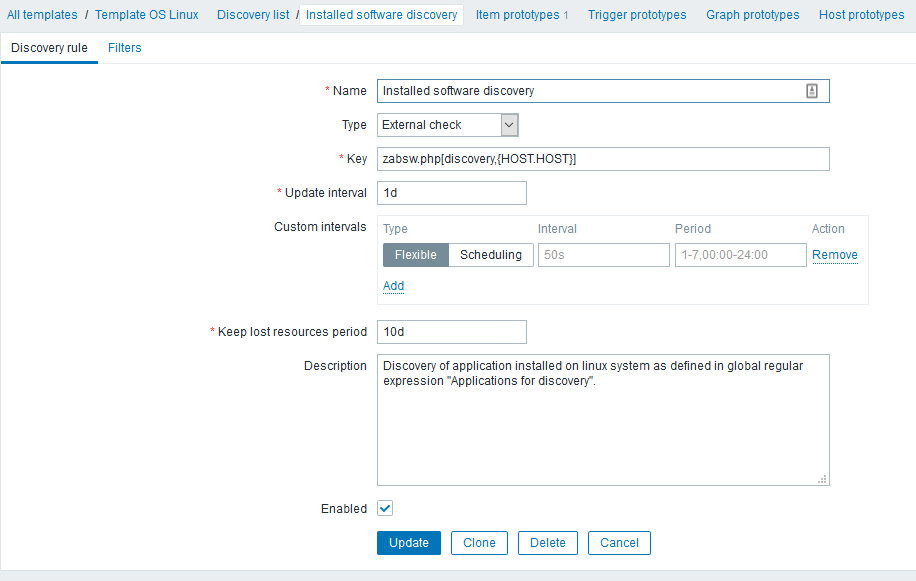Screen dimensions: 916x581
Task: Open the Type dropdown showing External check
Action: tap(447, 125)
